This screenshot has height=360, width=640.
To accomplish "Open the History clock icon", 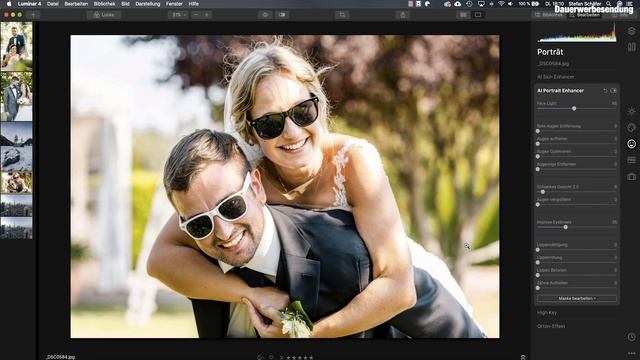I will click(x=631, y=337).
